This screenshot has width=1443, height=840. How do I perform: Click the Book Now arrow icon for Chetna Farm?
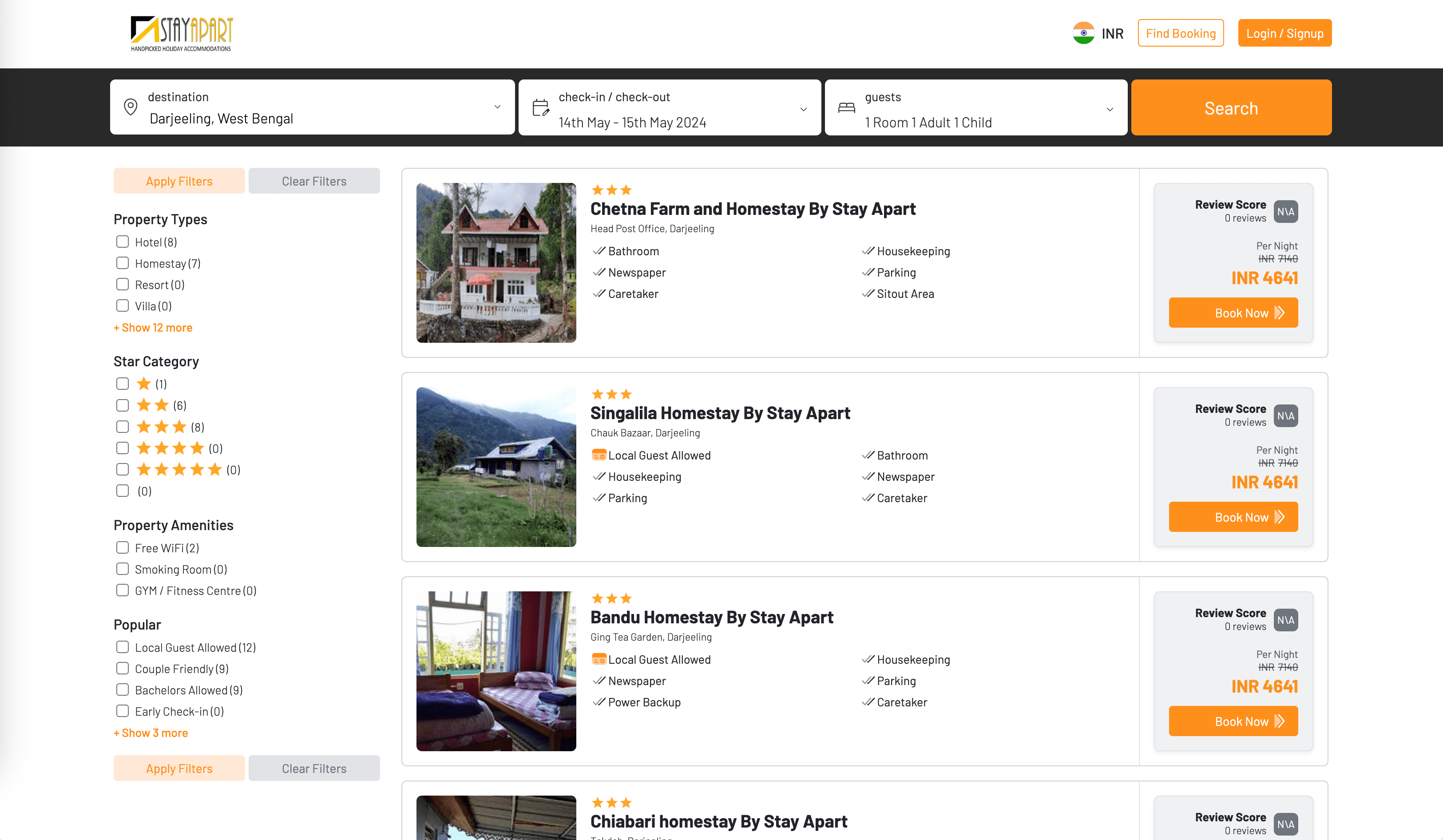(x=1281, y=313)
